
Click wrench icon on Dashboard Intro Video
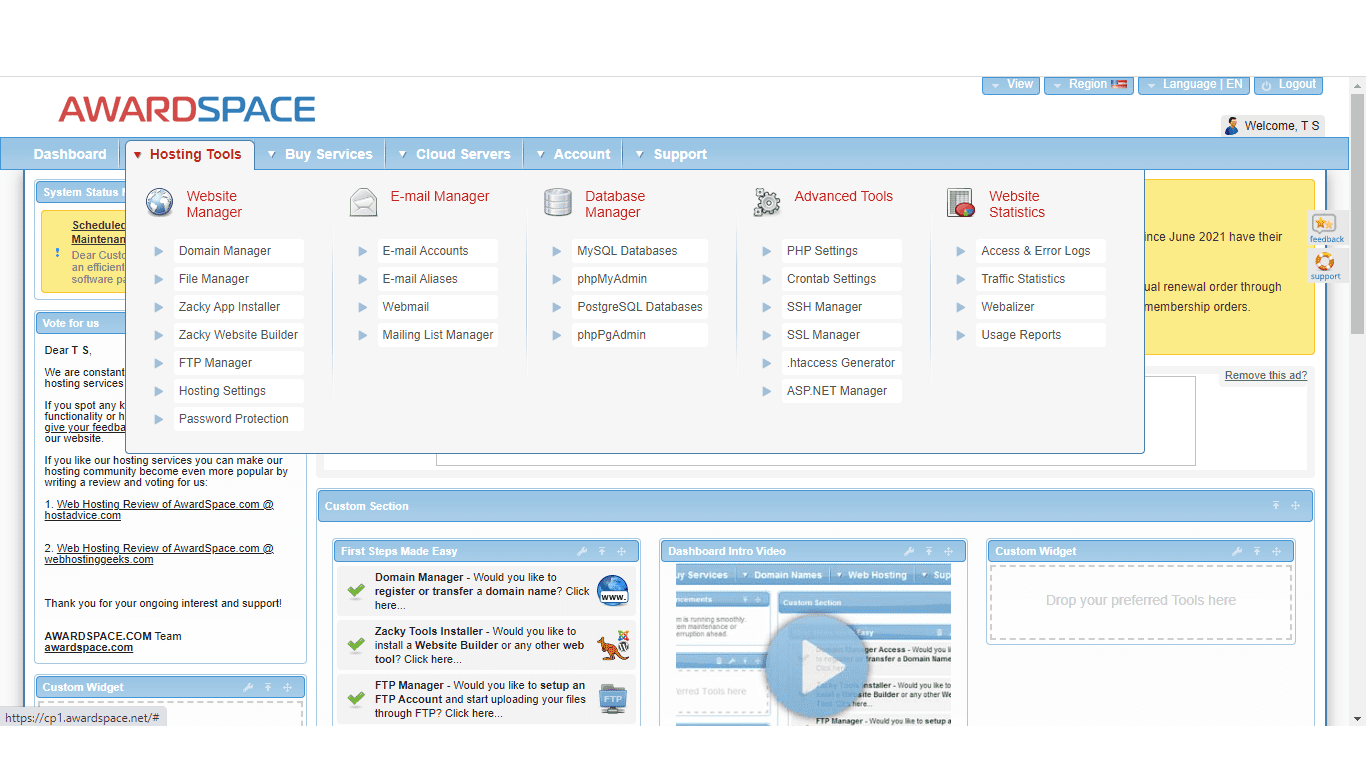click(909, 552)
